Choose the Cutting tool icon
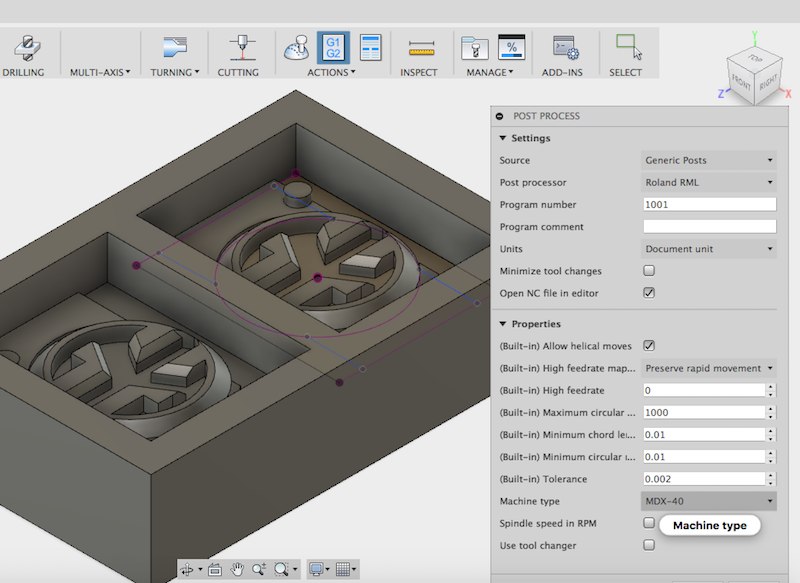 click(242, 48)
